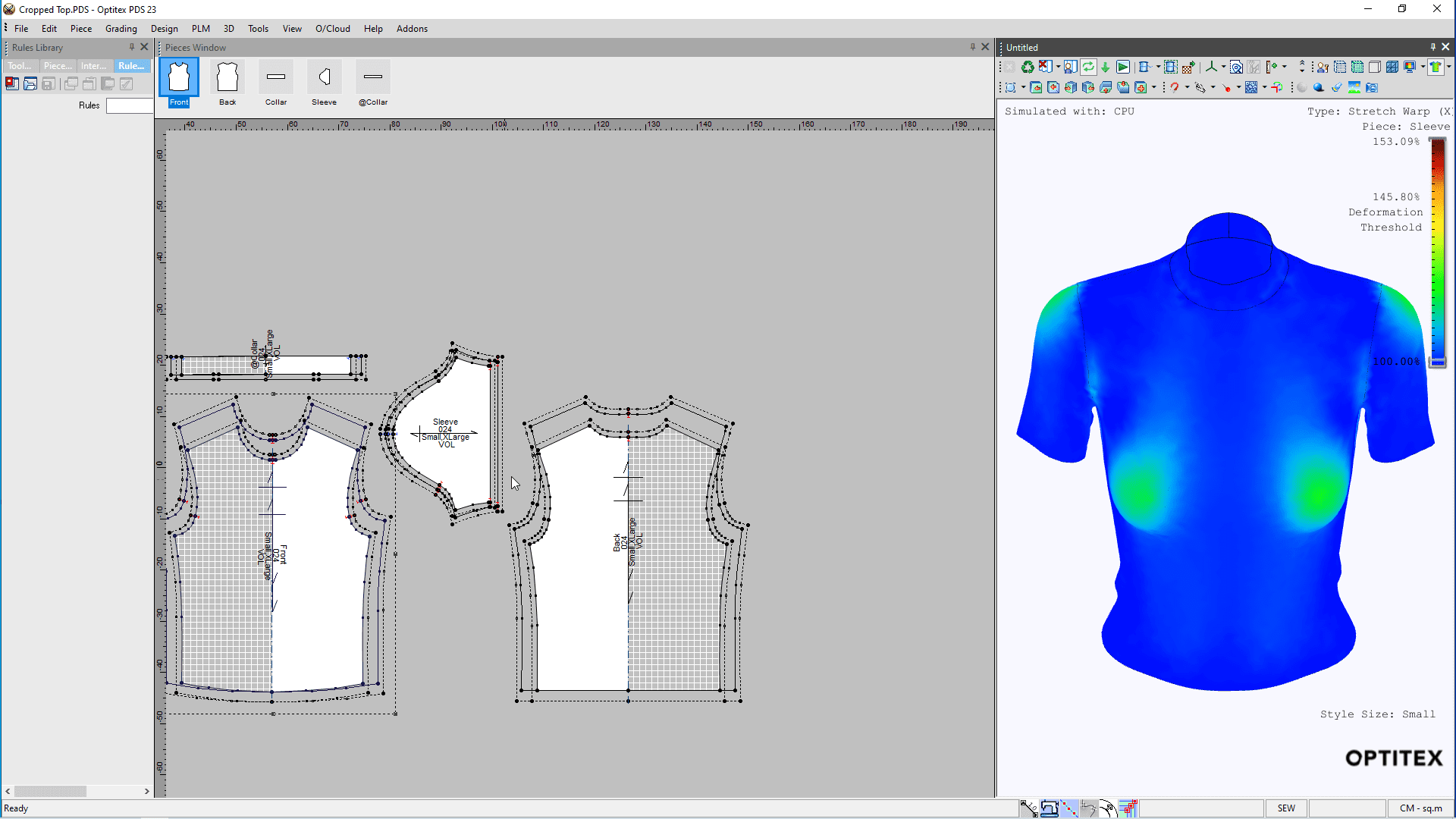Click the flashlight lighting icon
Viewport: 1456px width, 819px height.
(x=1337, y=88)
